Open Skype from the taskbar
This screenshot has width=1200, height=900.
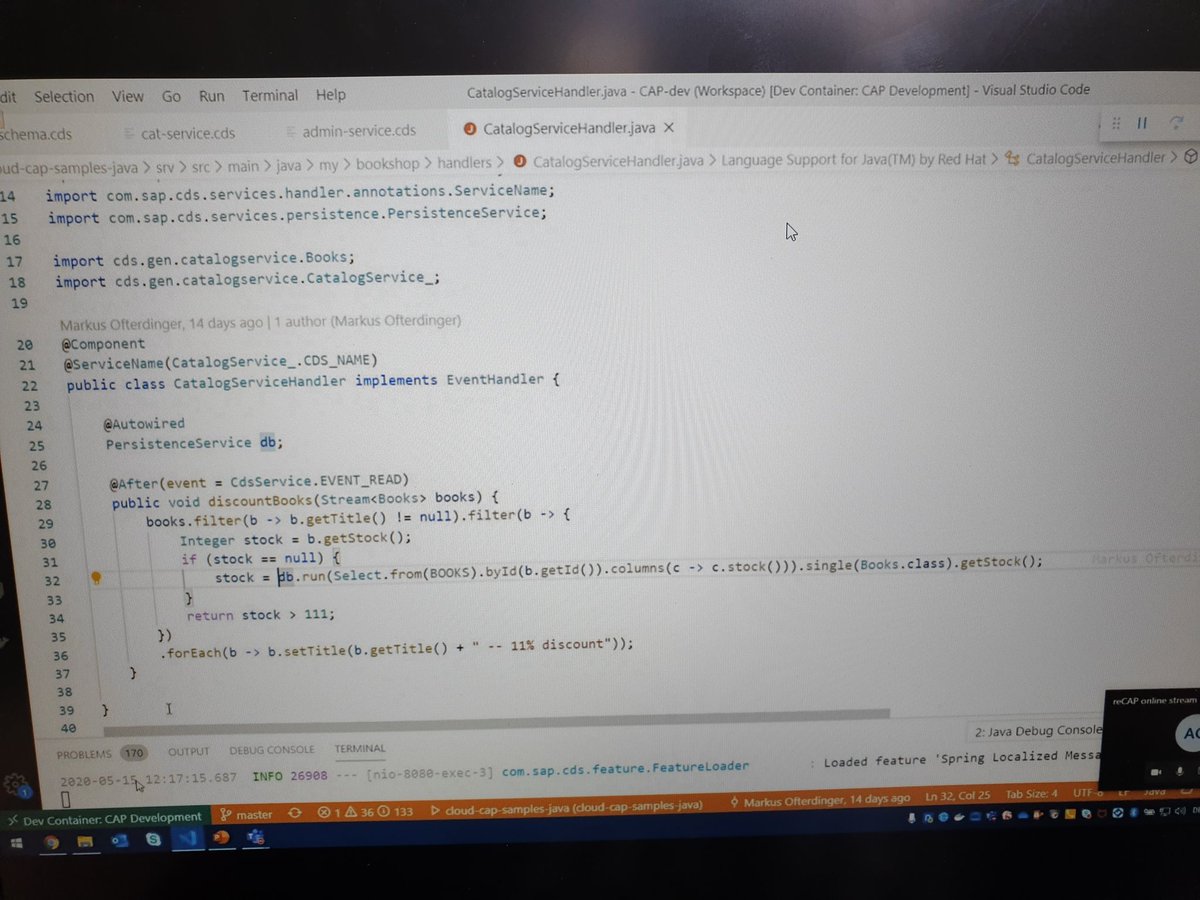153,841
